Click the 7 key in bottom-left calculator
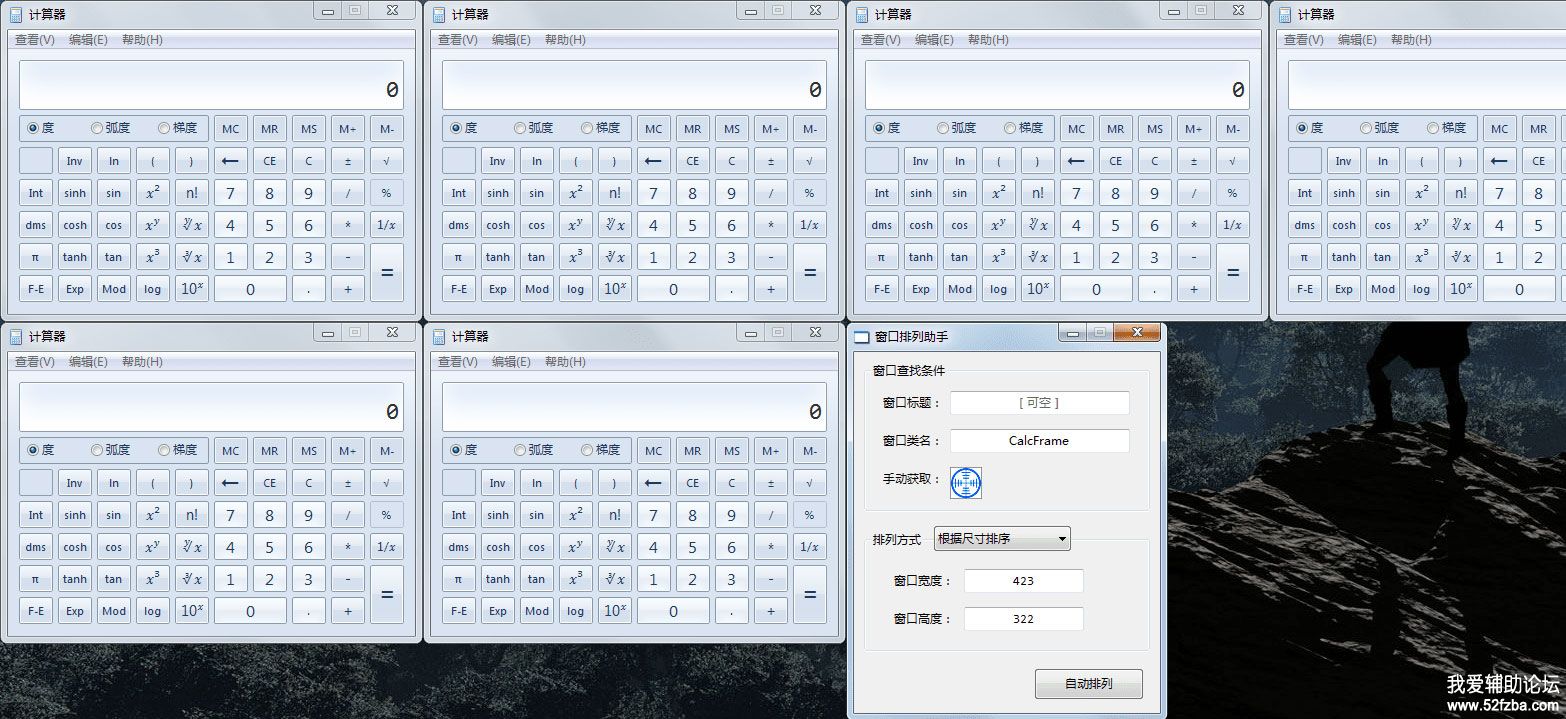The width and height of the screenshot is (1566, 719). [x=230, y=515]
